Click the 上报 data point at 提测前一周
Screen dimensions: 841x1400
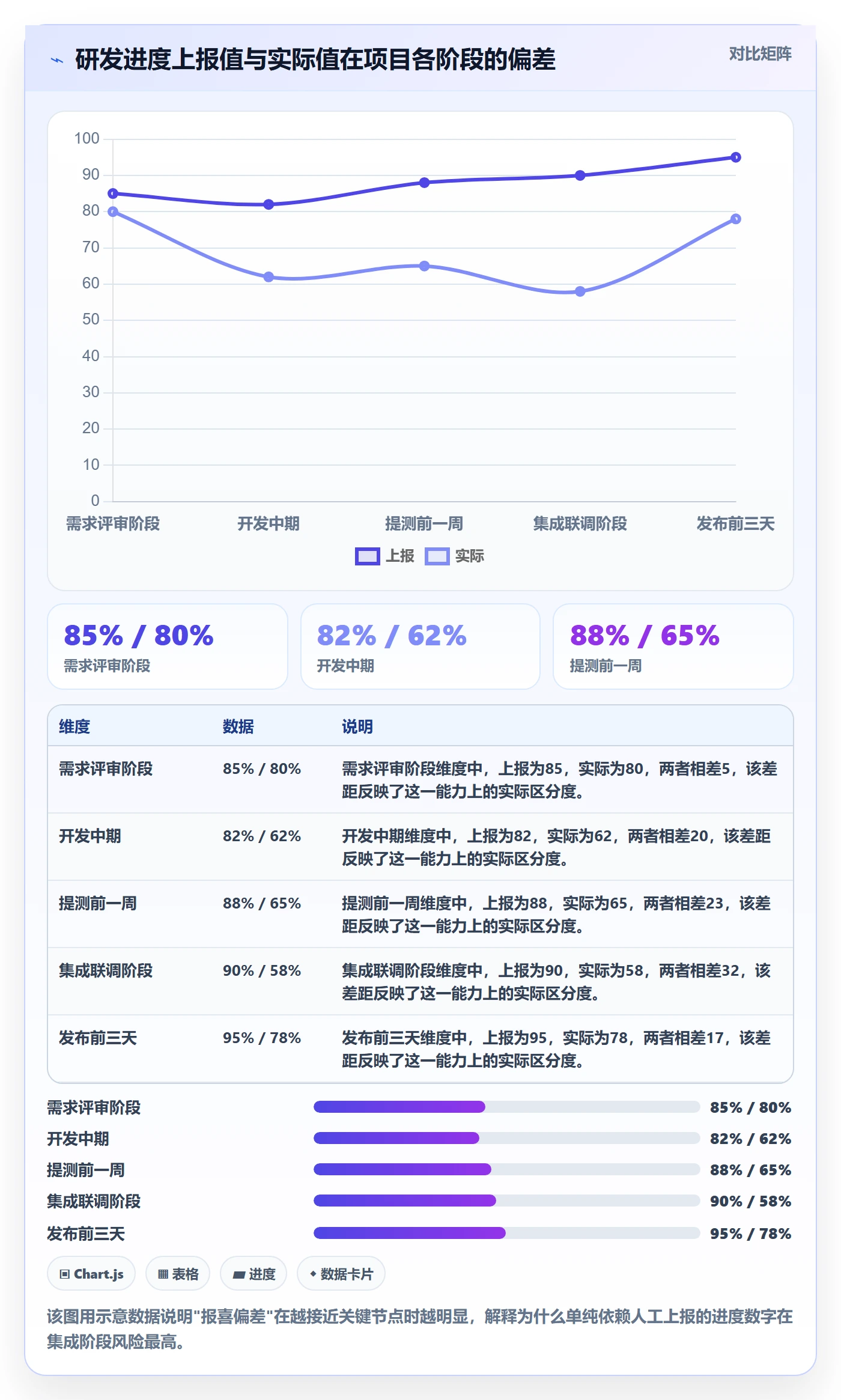[x=424, y=183]
